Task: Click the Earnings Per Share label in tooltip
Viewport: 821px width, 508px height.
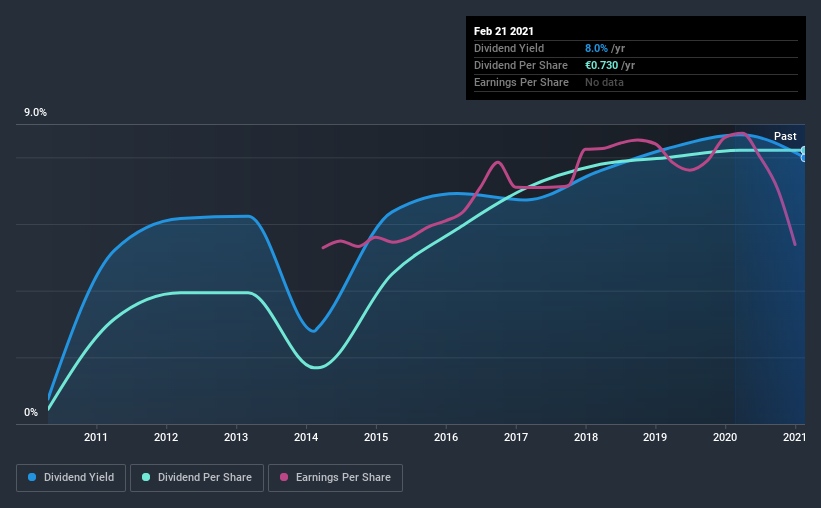Action: 522,82
